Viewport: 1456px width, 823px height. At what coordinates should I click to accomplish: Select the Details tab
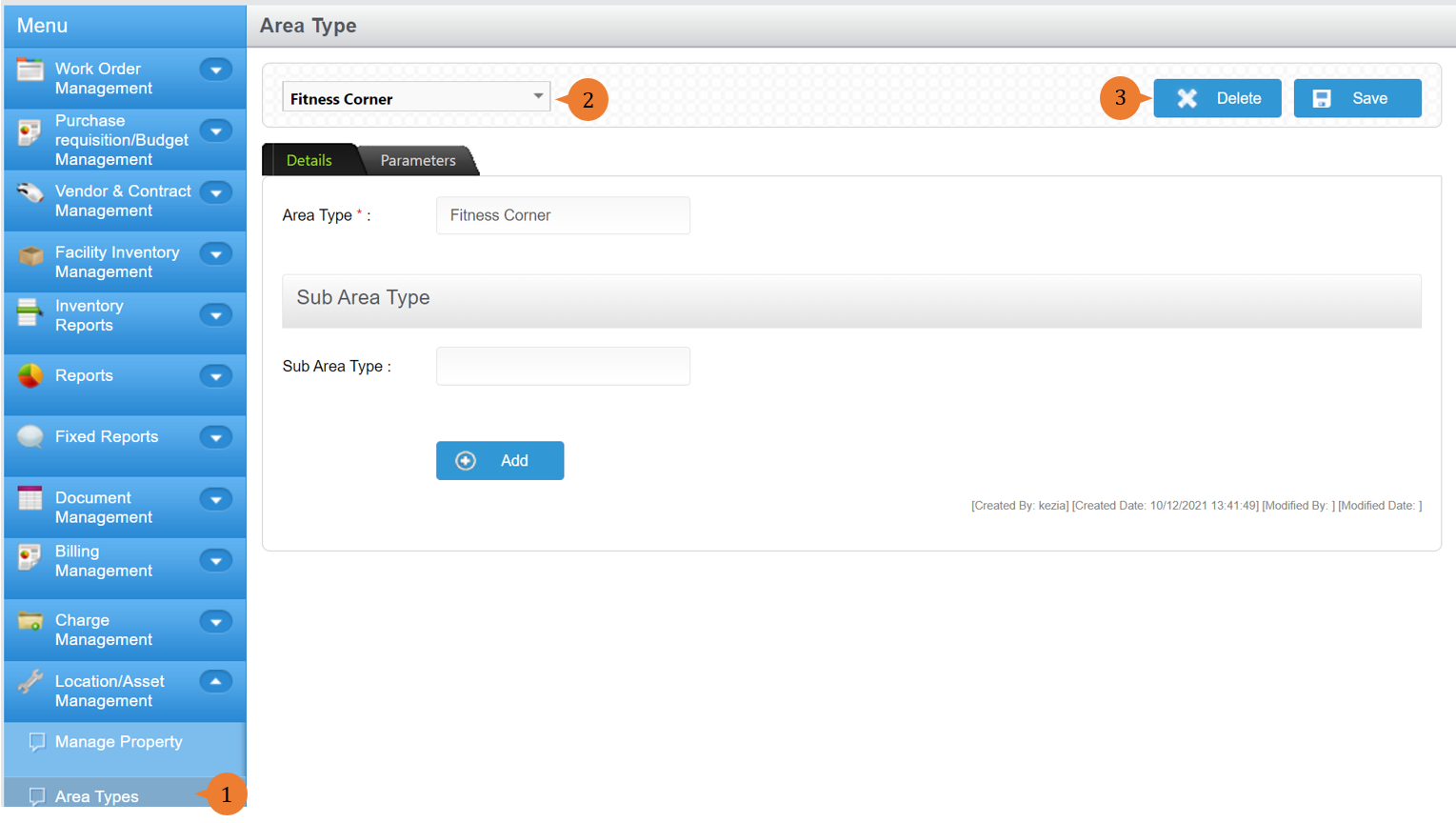(309, 160)
